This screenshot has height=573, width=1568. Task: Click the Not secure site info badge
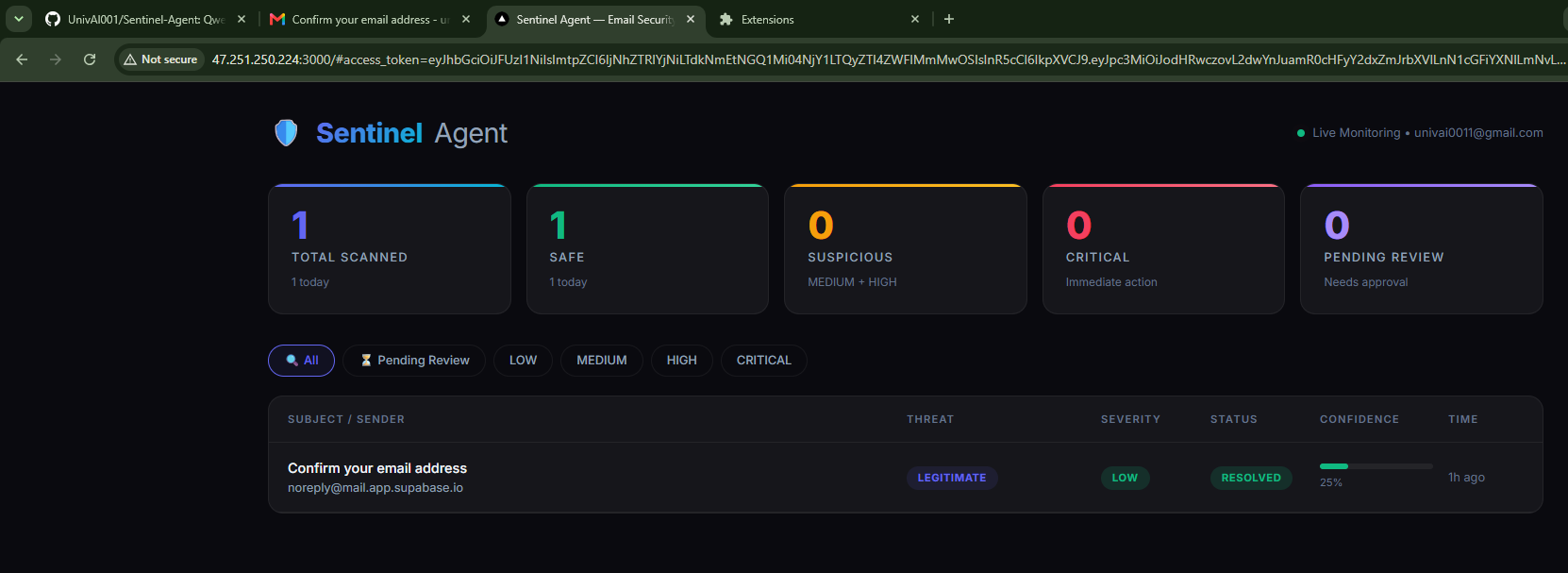[x=160, y=59]
